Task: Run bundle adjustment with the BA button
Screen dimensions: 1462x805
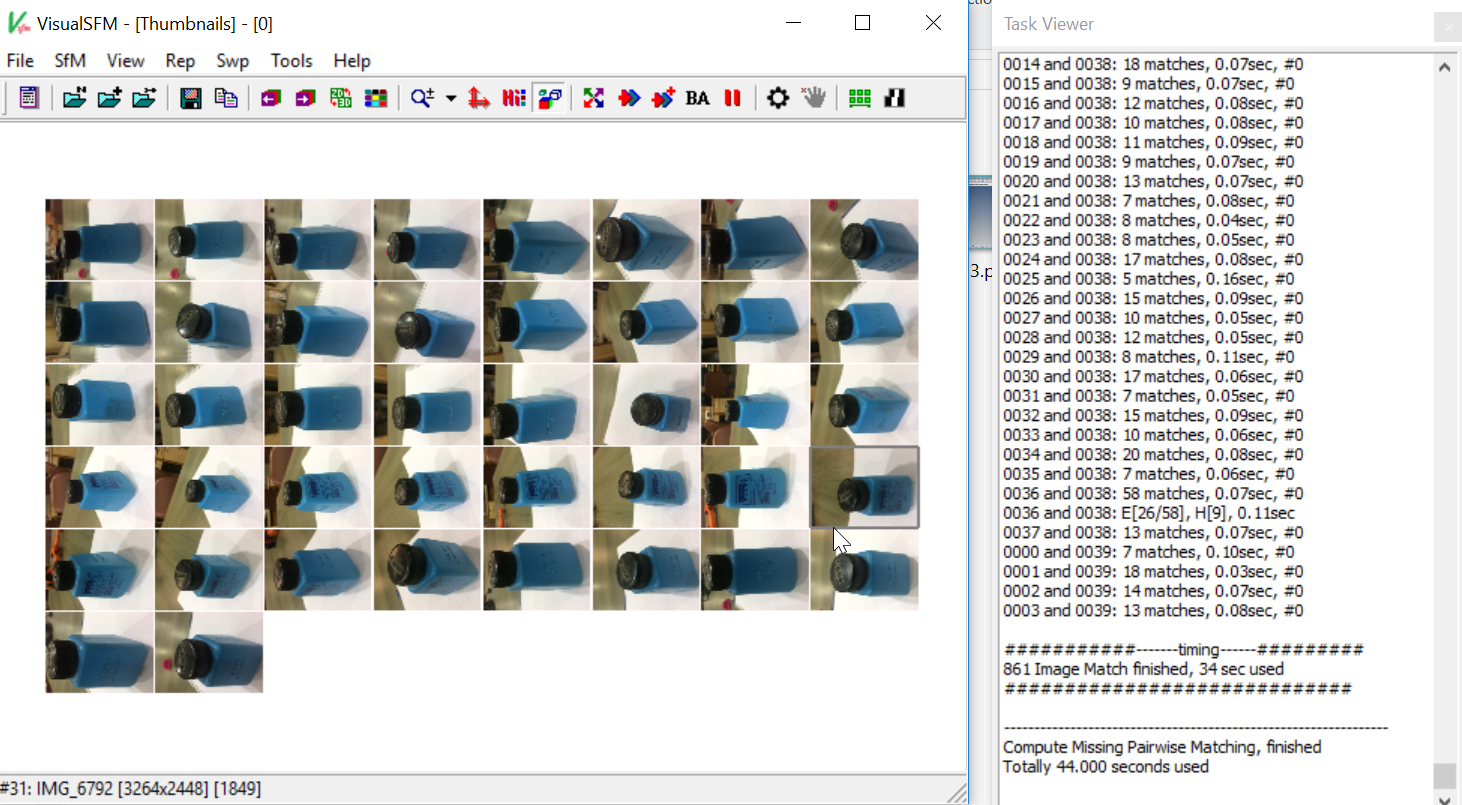Action: pyautogui.click(x=698, y=98)
